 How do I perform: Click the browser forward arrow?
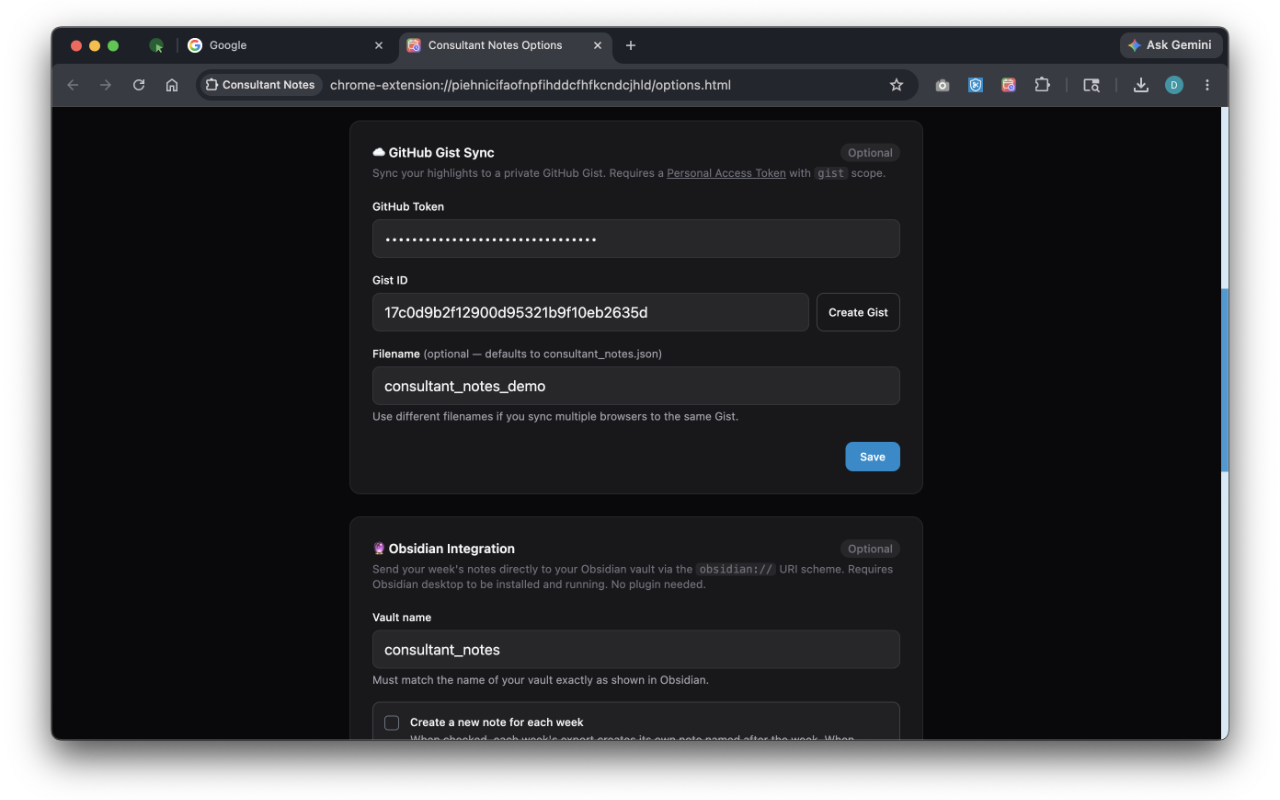click(106, 85)
